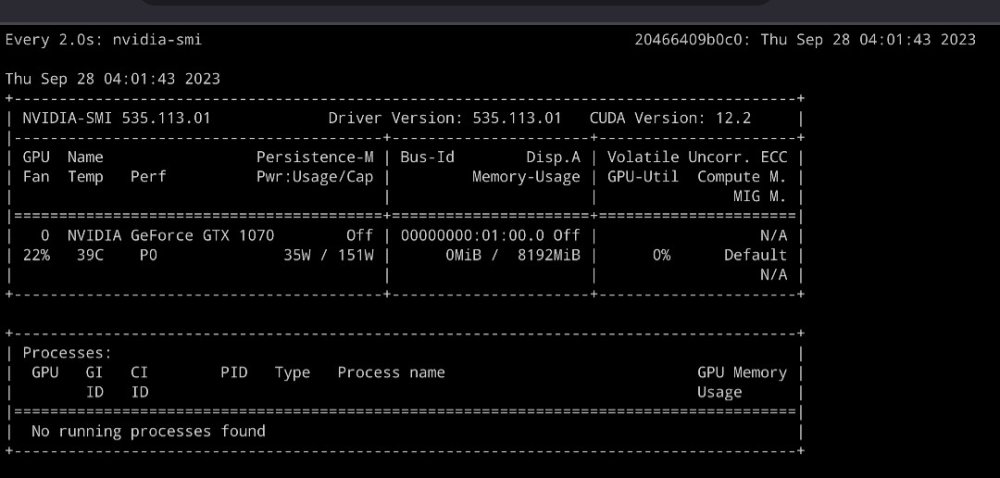Image resolution: width=1000 pixels, height=478 pixels.
Task: Click the Default compute mode value
Action: (x=755, y=256)
